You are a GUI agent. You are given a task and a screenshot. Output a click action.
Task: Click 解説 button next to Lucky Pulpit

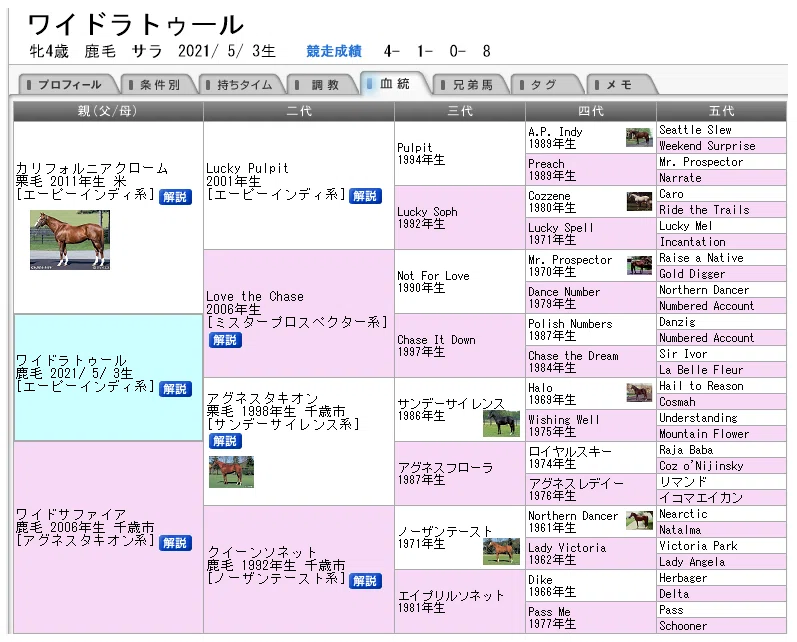point(365,196)
